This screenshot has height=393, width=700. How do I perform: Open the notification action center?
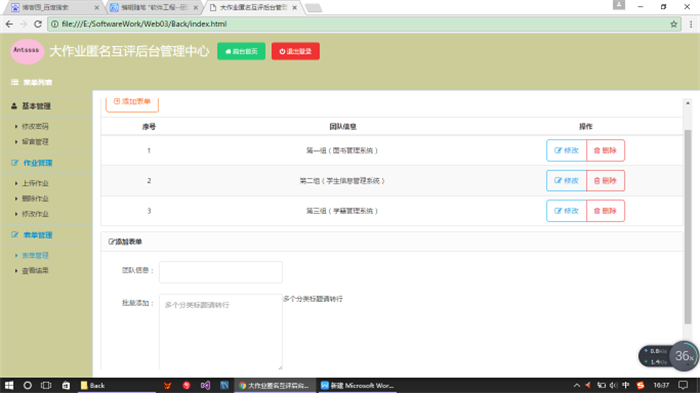[683, 385]
